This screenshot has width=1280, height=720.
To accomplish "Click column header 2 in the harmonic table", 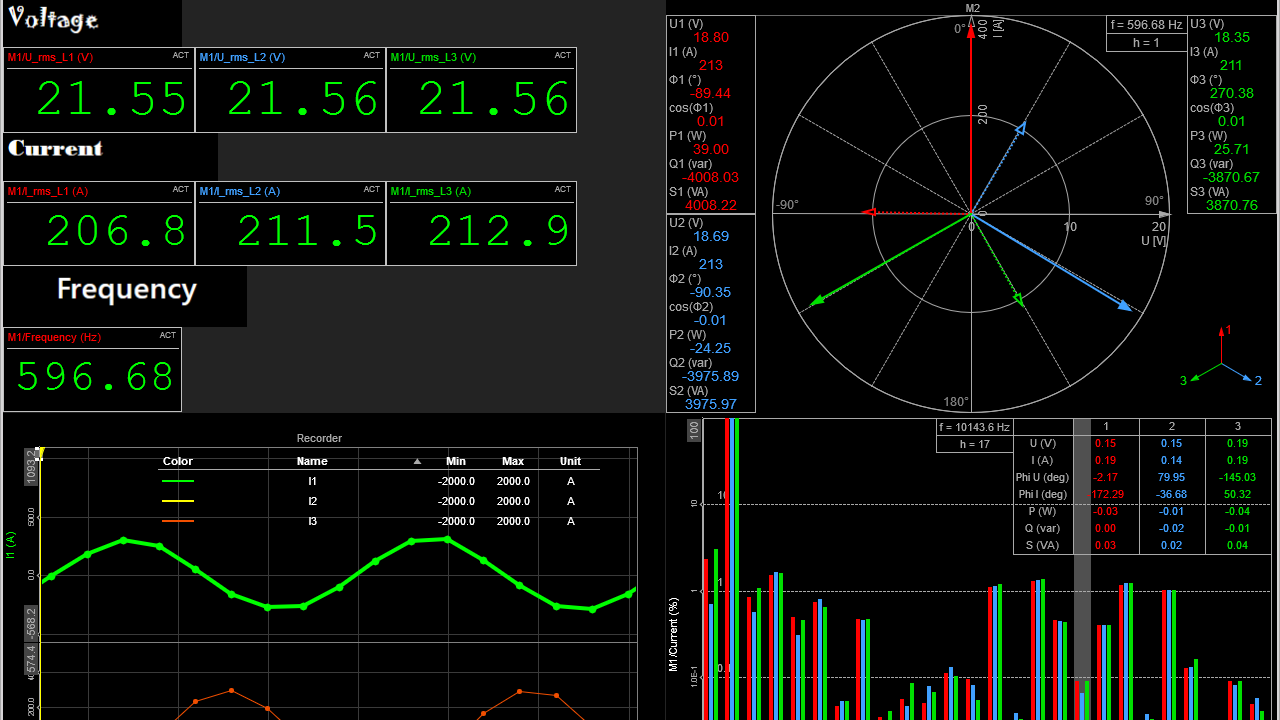I will coord(1171,427).
